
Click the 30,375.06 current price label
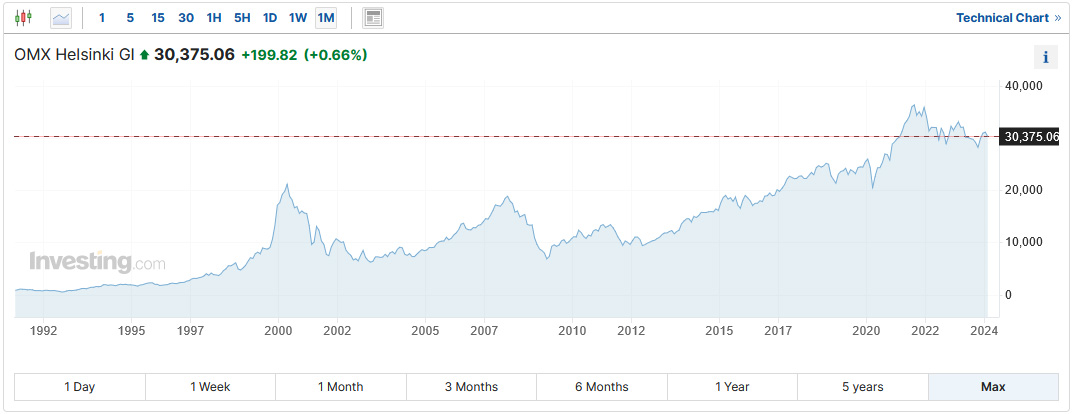(x=1030, y=137)
